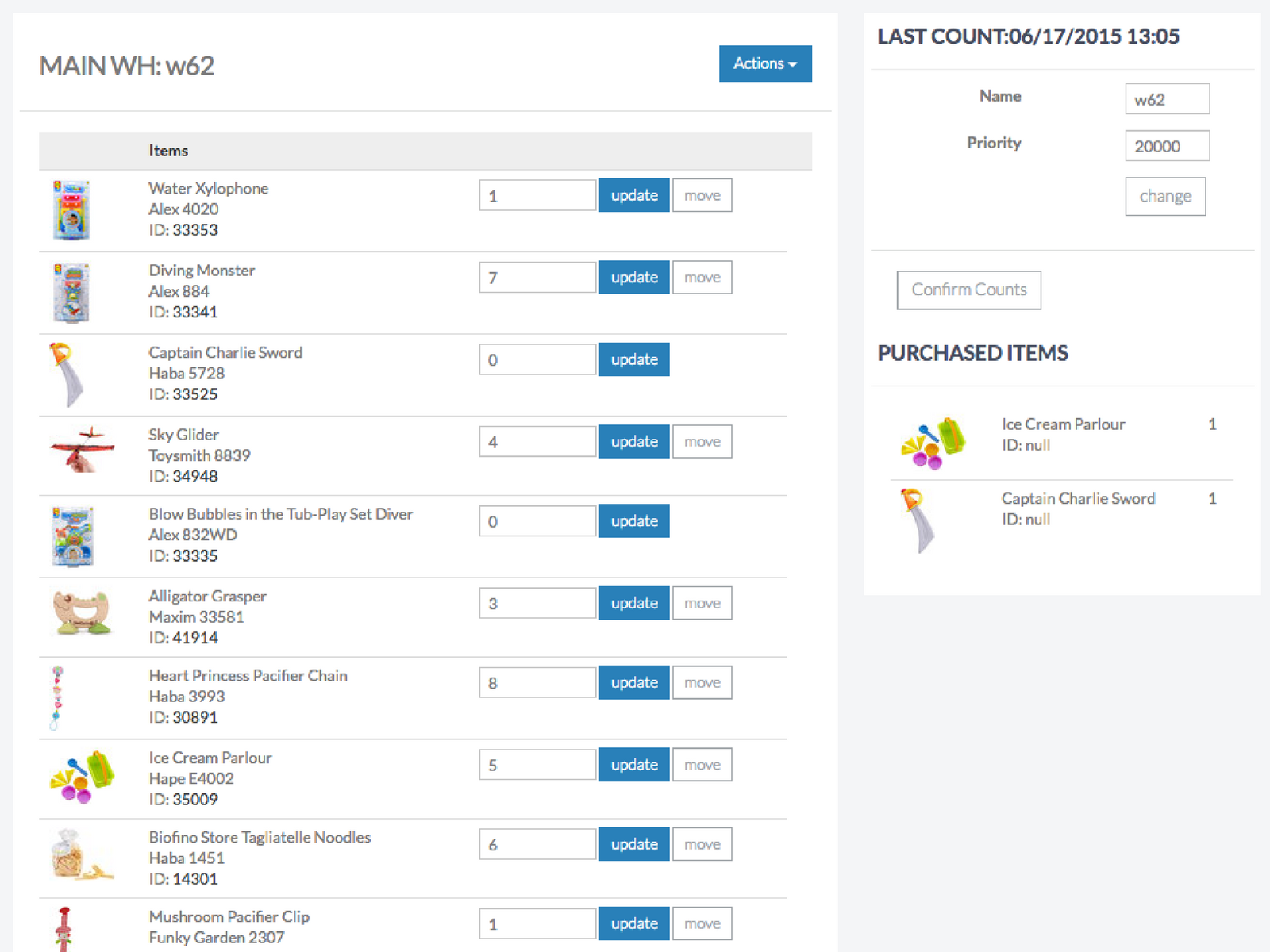The image size is (1270, 952).
Task: Click the Alligator Grasper product thumbnail
Action: [82, 612]
